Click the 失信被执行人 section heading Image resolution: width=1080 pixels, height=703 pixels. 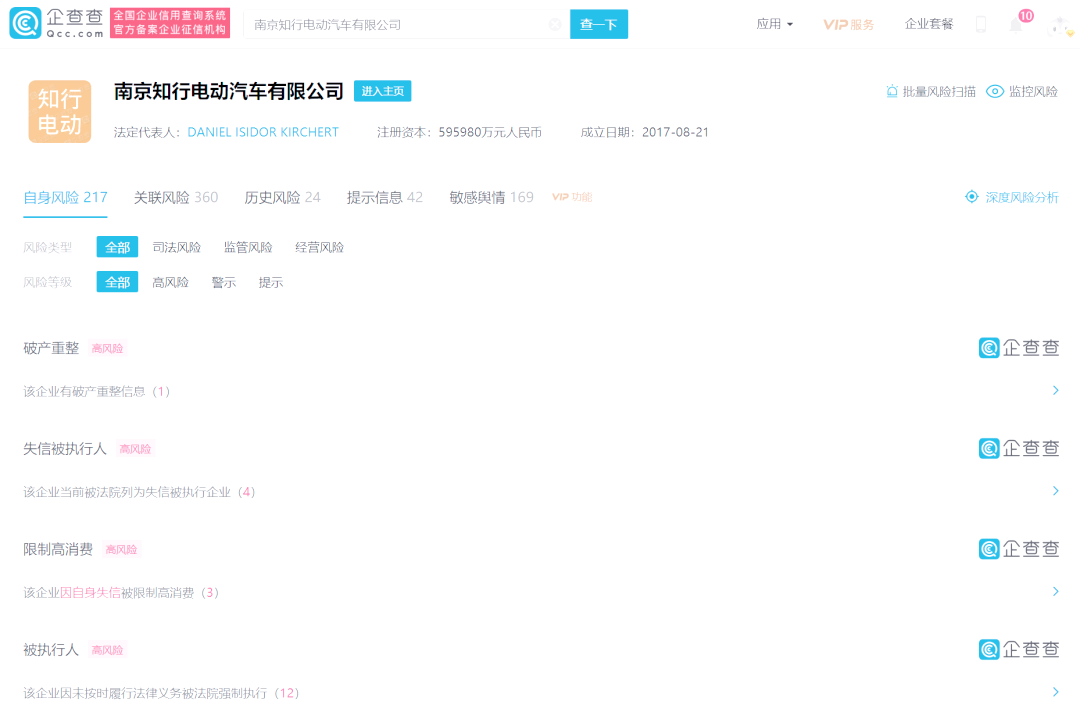click(65, 449)
